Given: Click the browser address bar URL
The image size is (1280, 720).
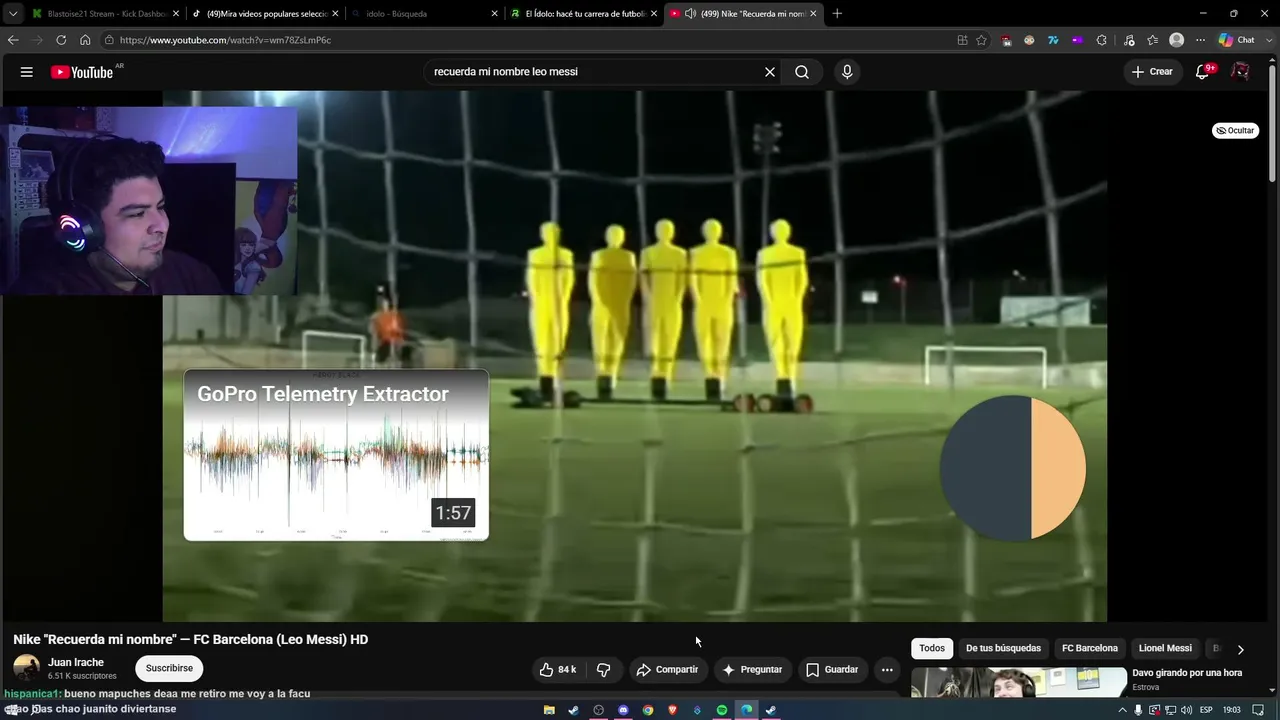Looking at the screenshot, I should pos(225,40).
